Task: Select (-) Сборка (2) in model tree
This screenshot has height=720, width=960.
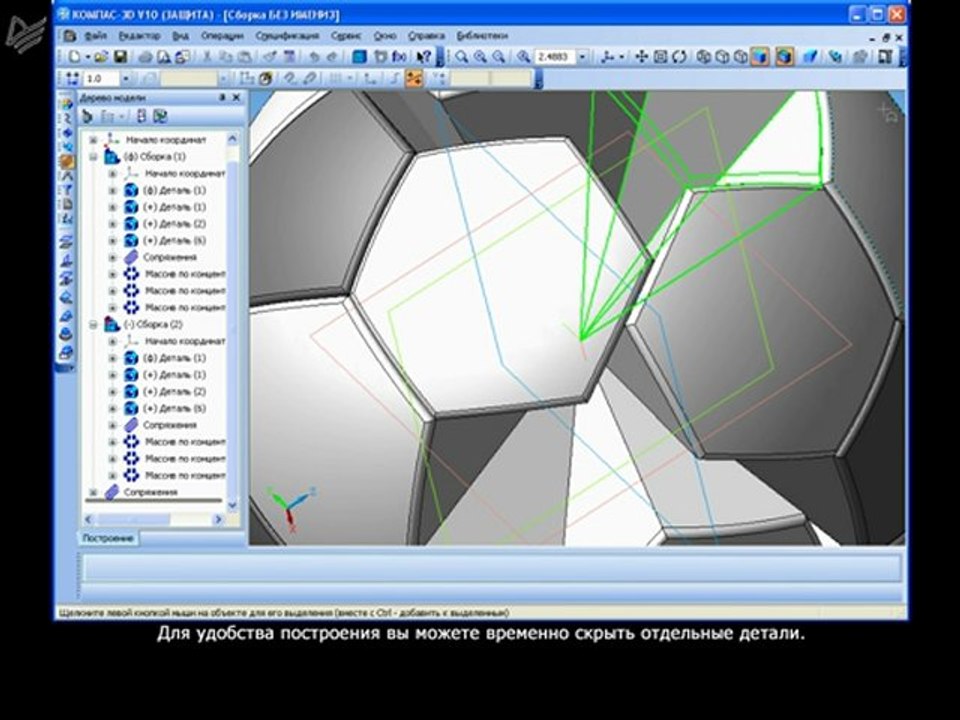Action: pyautogui.click(x=153, y=324)
